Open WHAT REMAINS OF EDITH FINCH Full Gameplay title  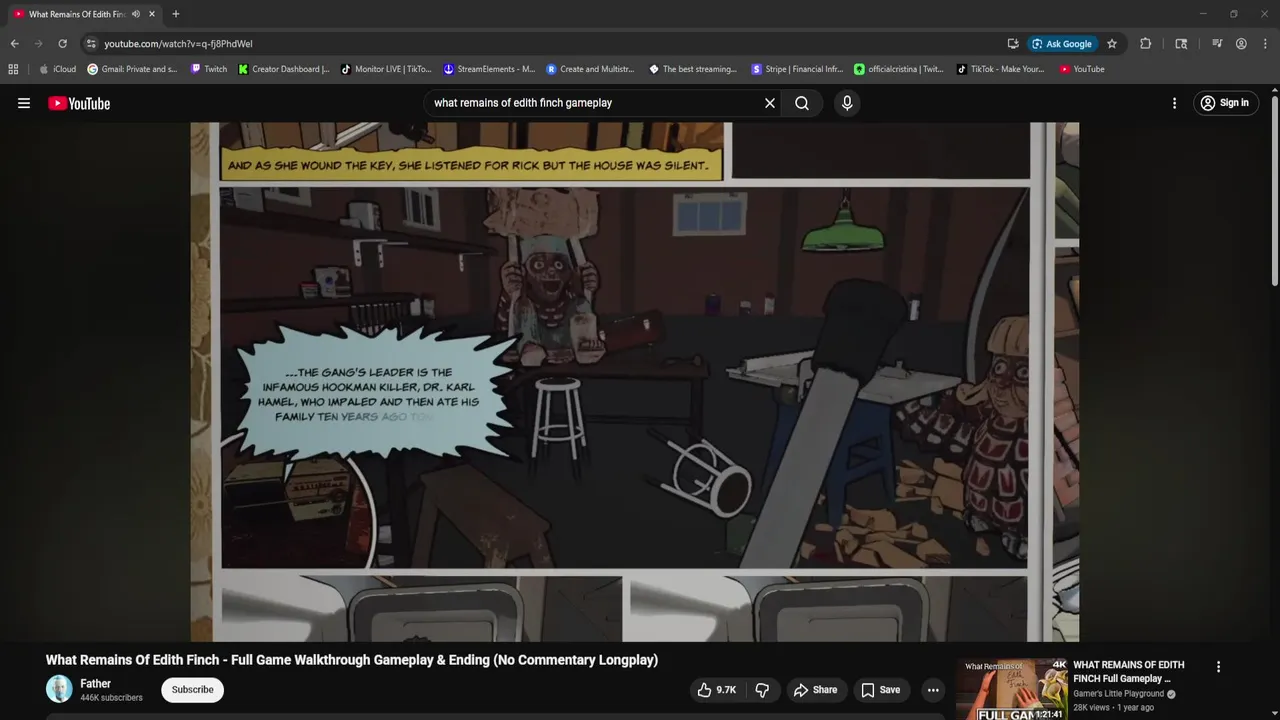pyautogui.click(x=1129, y=672)
